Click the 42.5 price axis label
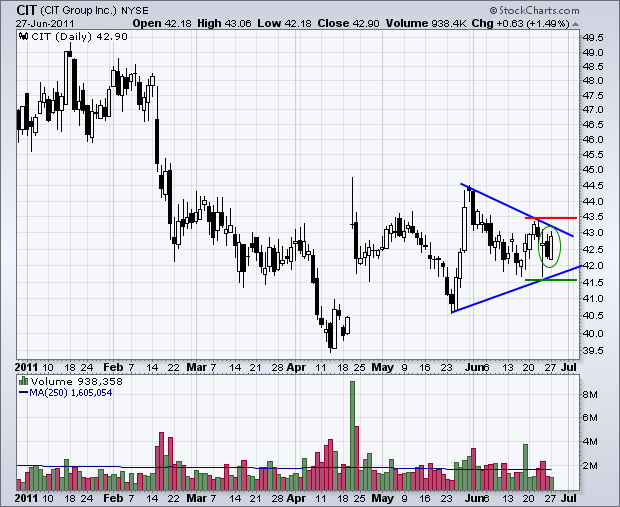 point(594,250)
